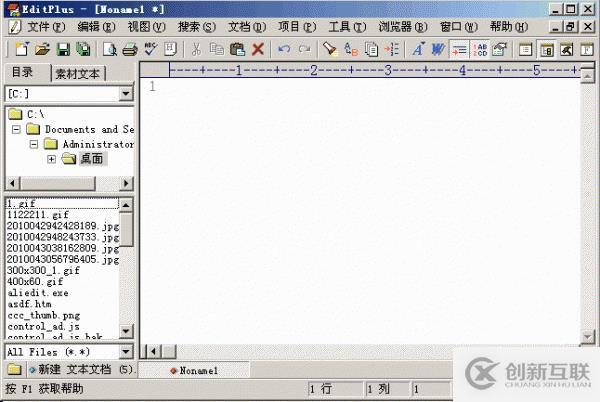Open the 文档(D) menu
Viewport: 600px width, 402px height.
pyautogui.click(x=247, y=27)
